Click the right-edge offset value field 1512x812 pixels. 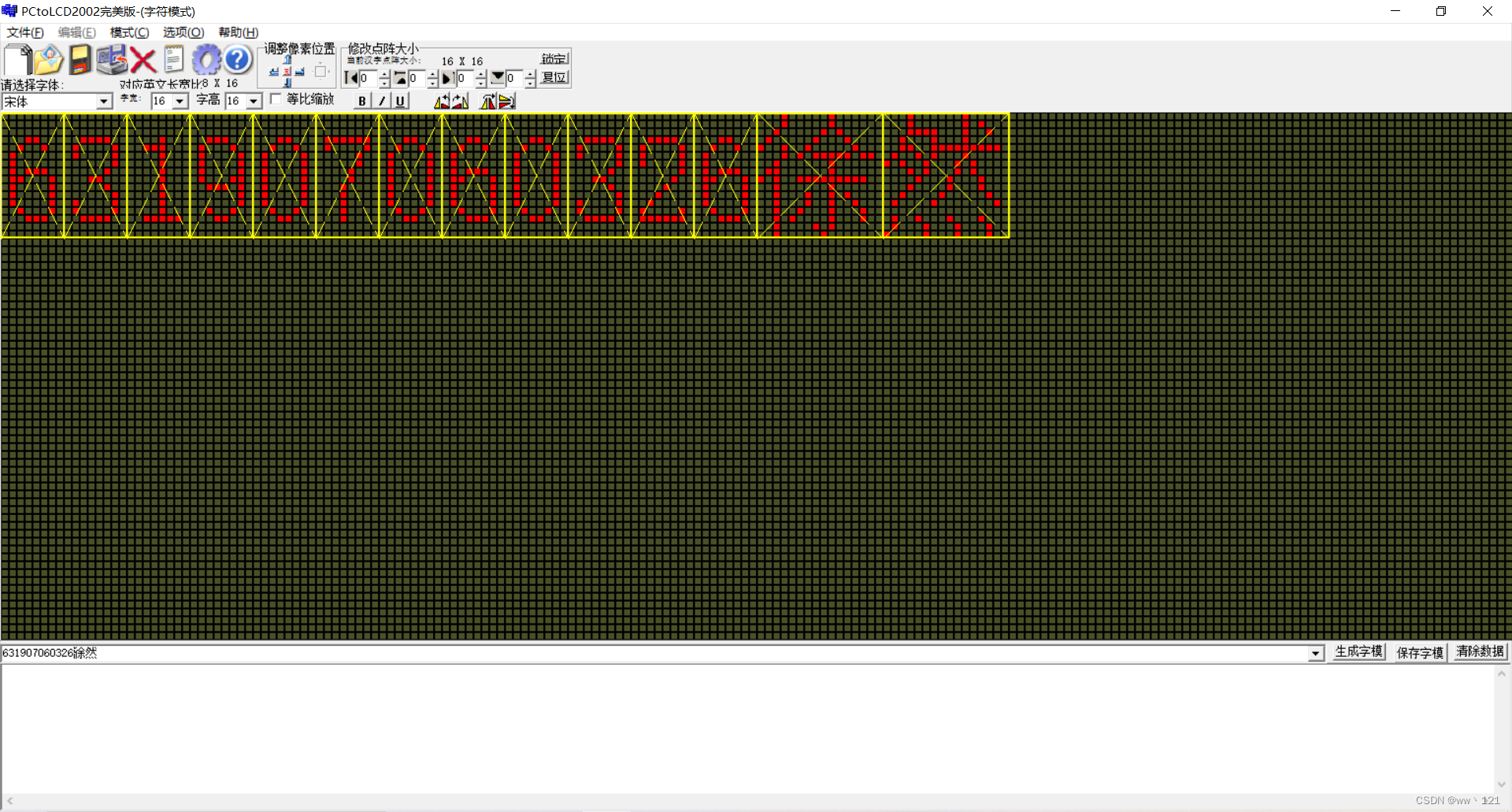tap(466, 78)
